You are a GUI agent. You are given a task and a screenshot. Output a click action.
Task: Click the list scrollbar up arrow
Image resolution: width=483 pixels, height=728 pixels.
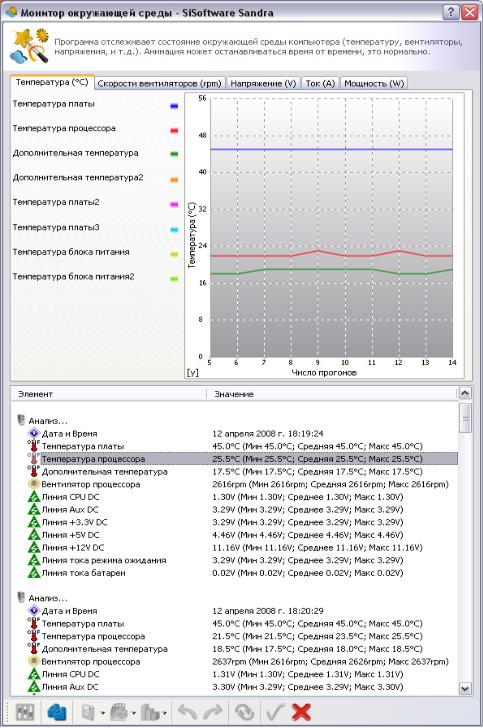pyautogui.click(x=465, y=393)
